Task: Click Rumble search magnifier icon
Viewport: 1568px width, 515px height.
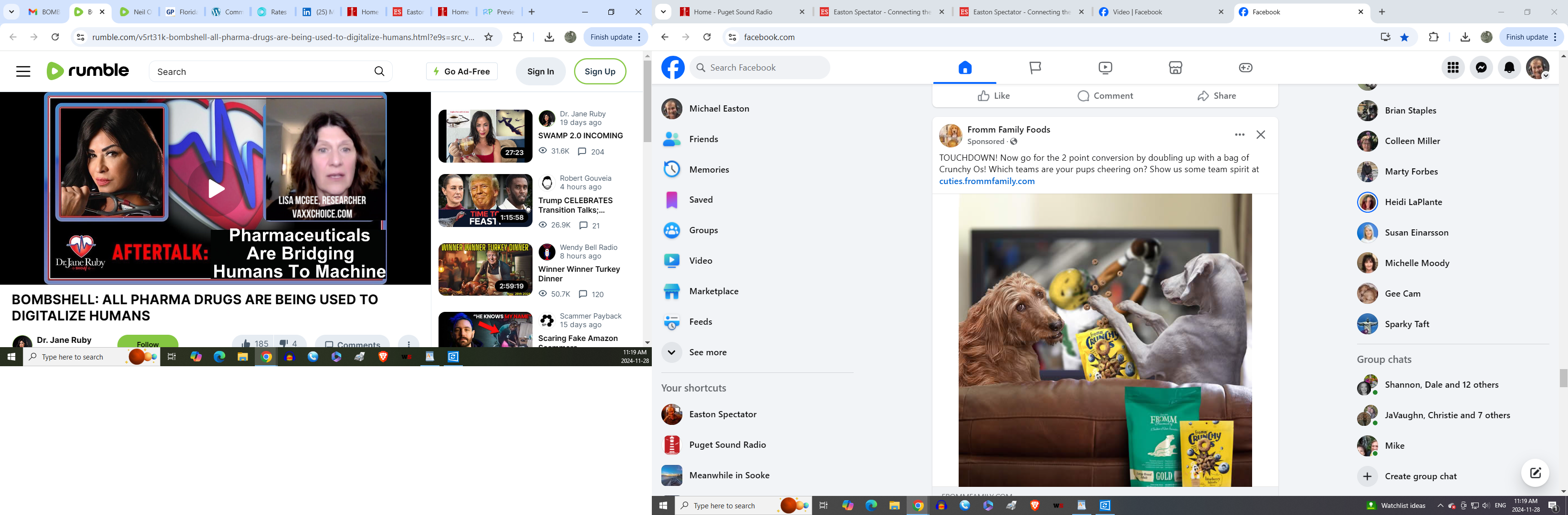Action: pos(379,72)
